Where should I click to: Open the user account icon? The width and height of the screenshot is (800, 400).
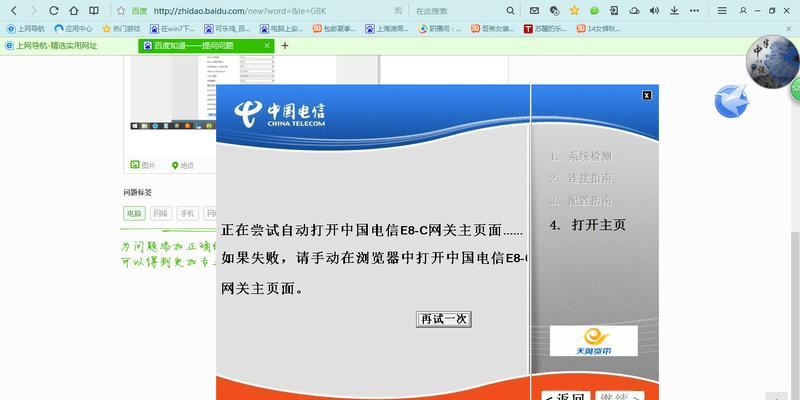click(x=743, y=11)
